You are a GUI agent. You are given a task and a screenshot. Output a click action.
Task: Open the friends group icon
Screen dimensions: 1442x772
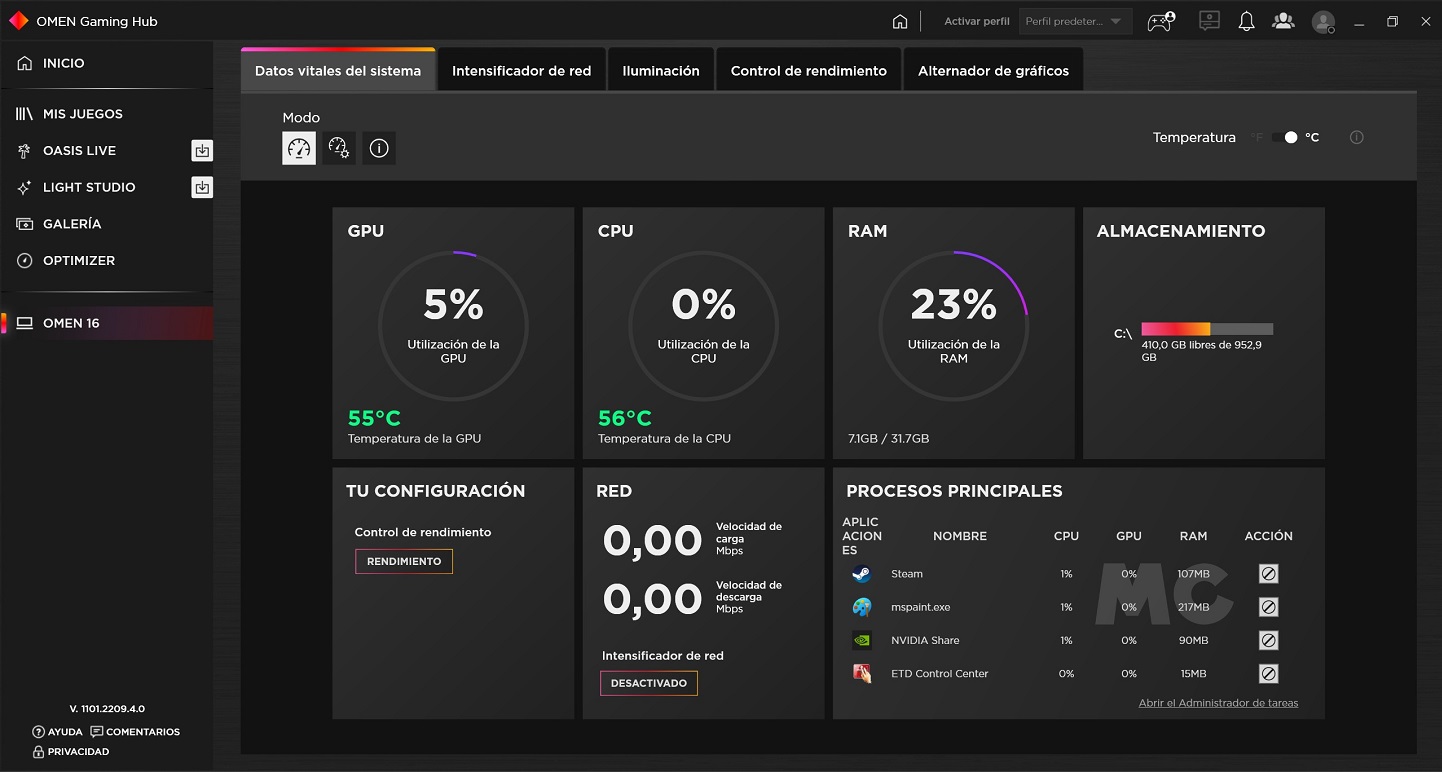(1282, 21)
